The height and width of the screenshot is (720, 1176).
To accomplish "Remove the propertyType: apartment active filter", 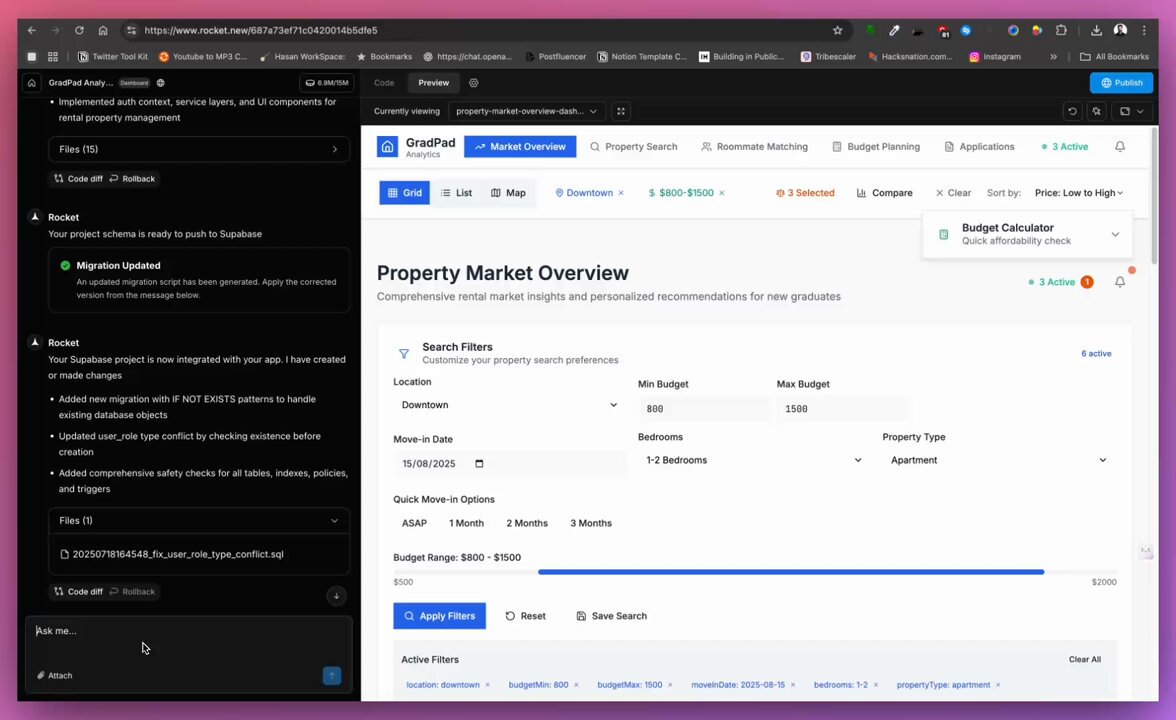I will coord(998,685).
